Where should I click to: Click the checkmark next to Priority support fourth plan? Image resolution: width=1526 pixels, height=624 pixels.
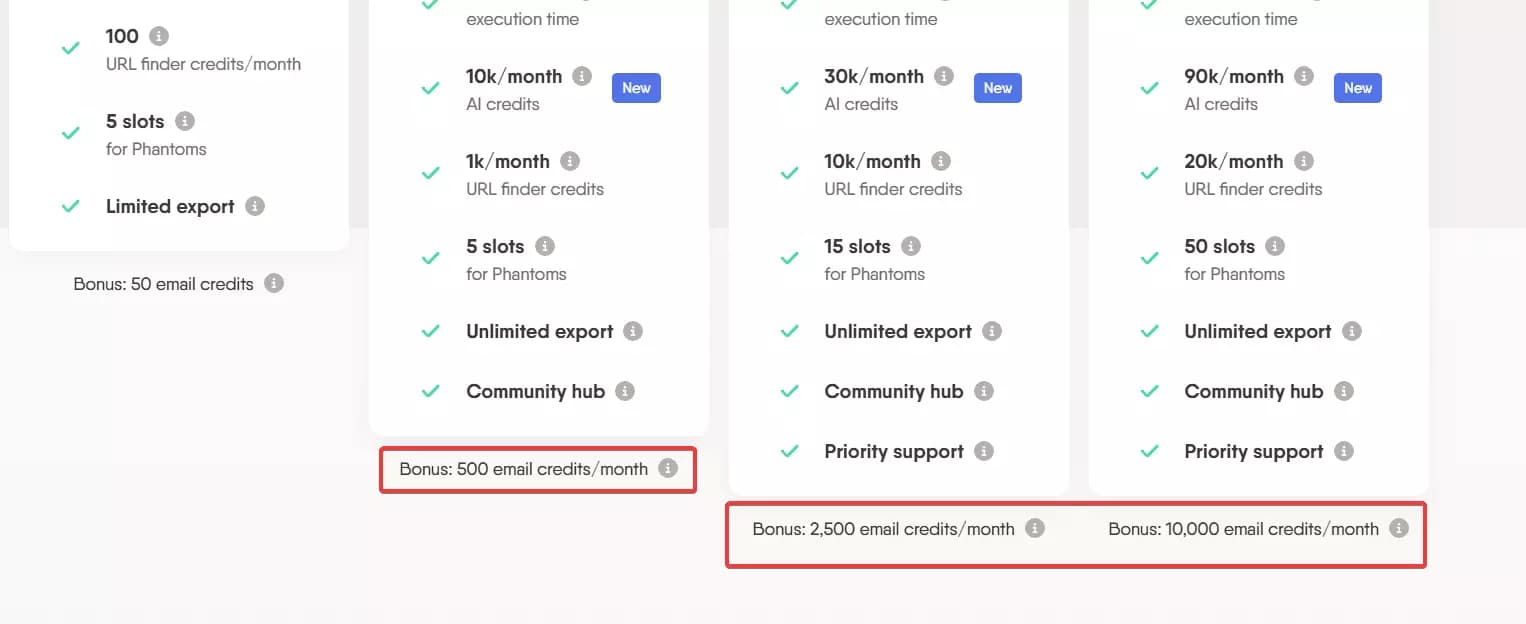(x=1149, y=451)
